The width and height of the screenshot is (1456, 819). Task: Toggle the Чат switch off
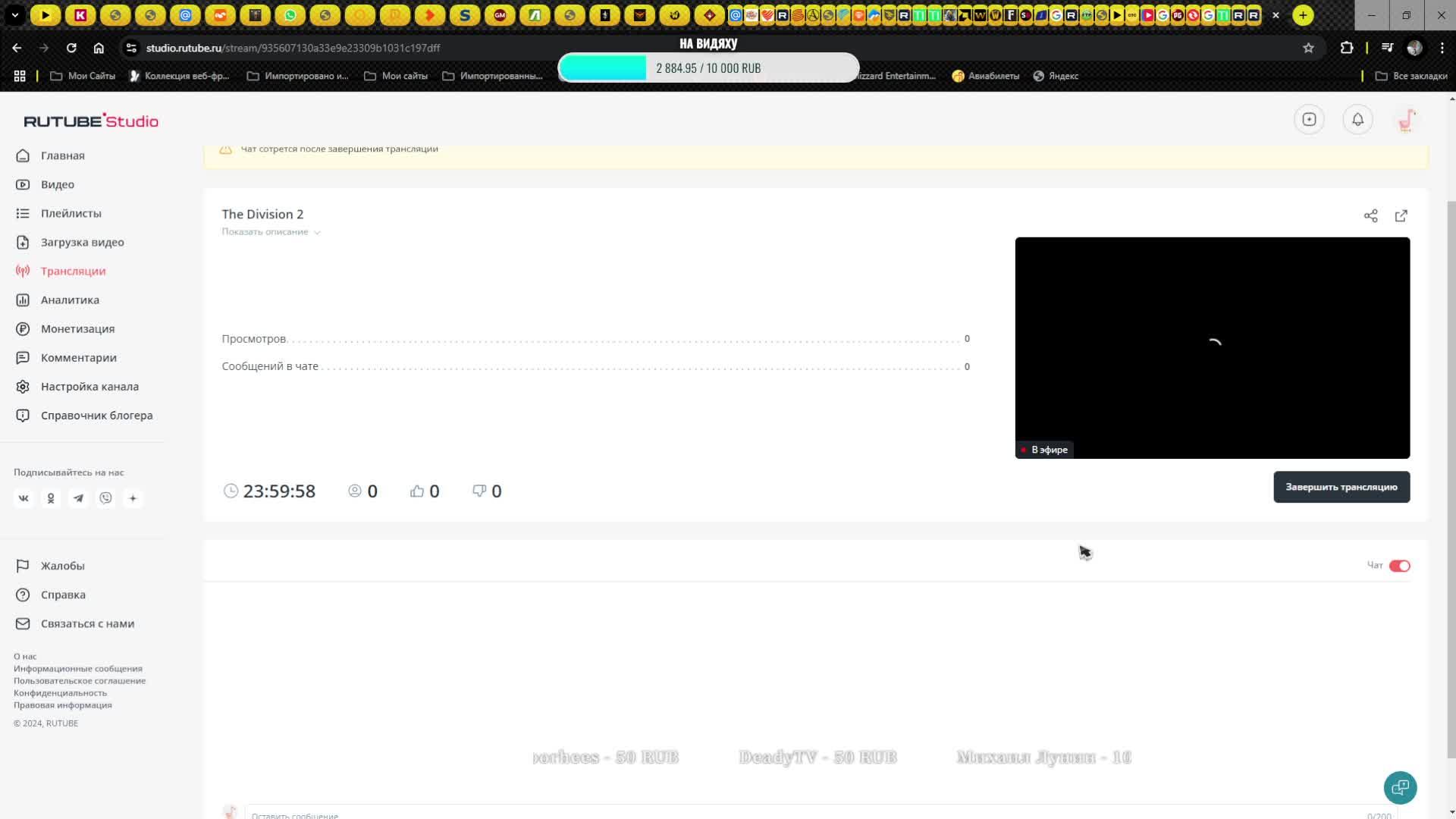[x=1399, y=566]
